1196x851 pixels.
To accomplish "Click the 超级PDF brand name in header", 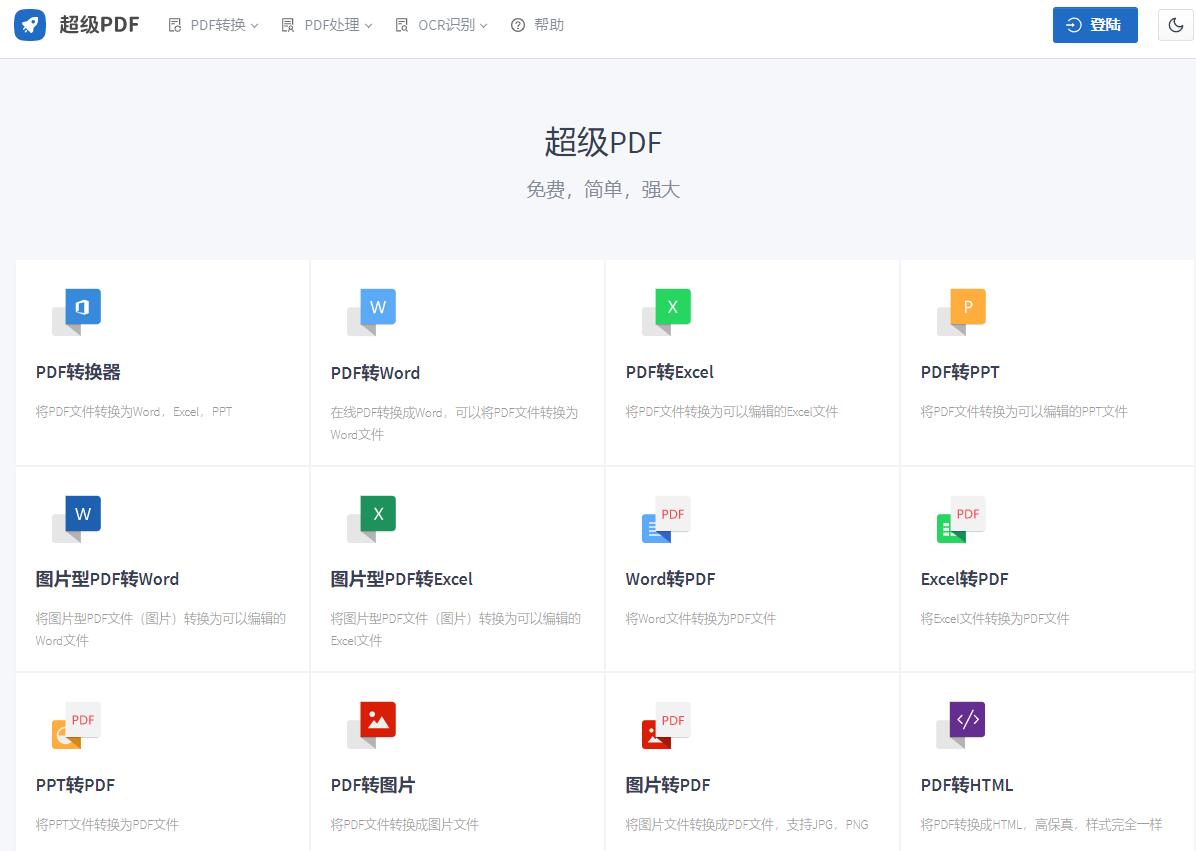I will click(99, 24).
